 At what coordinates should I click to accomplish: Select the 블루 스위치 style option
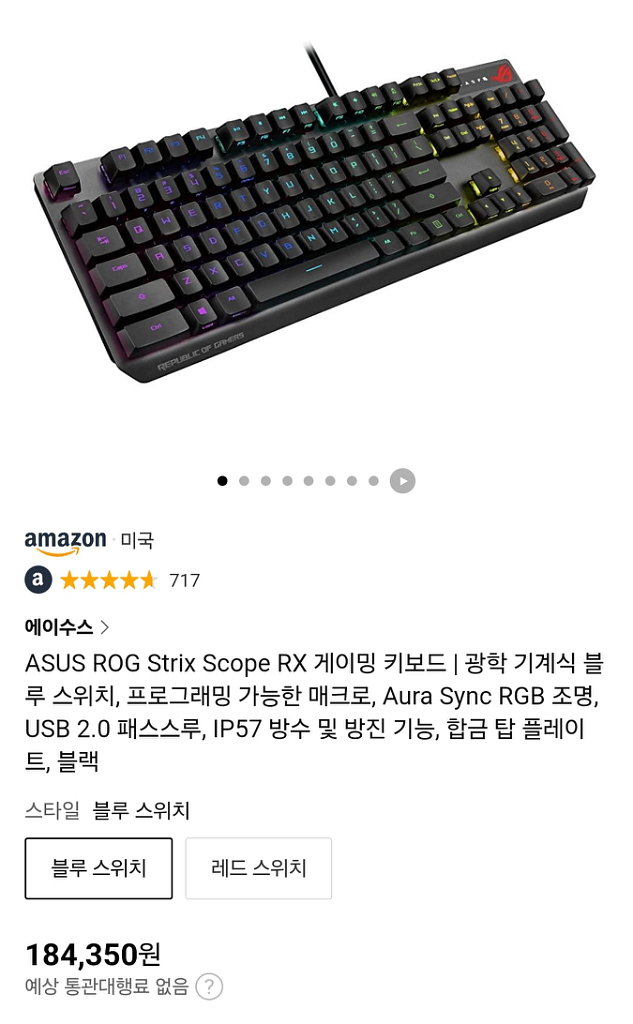click(x=99, y=869)
